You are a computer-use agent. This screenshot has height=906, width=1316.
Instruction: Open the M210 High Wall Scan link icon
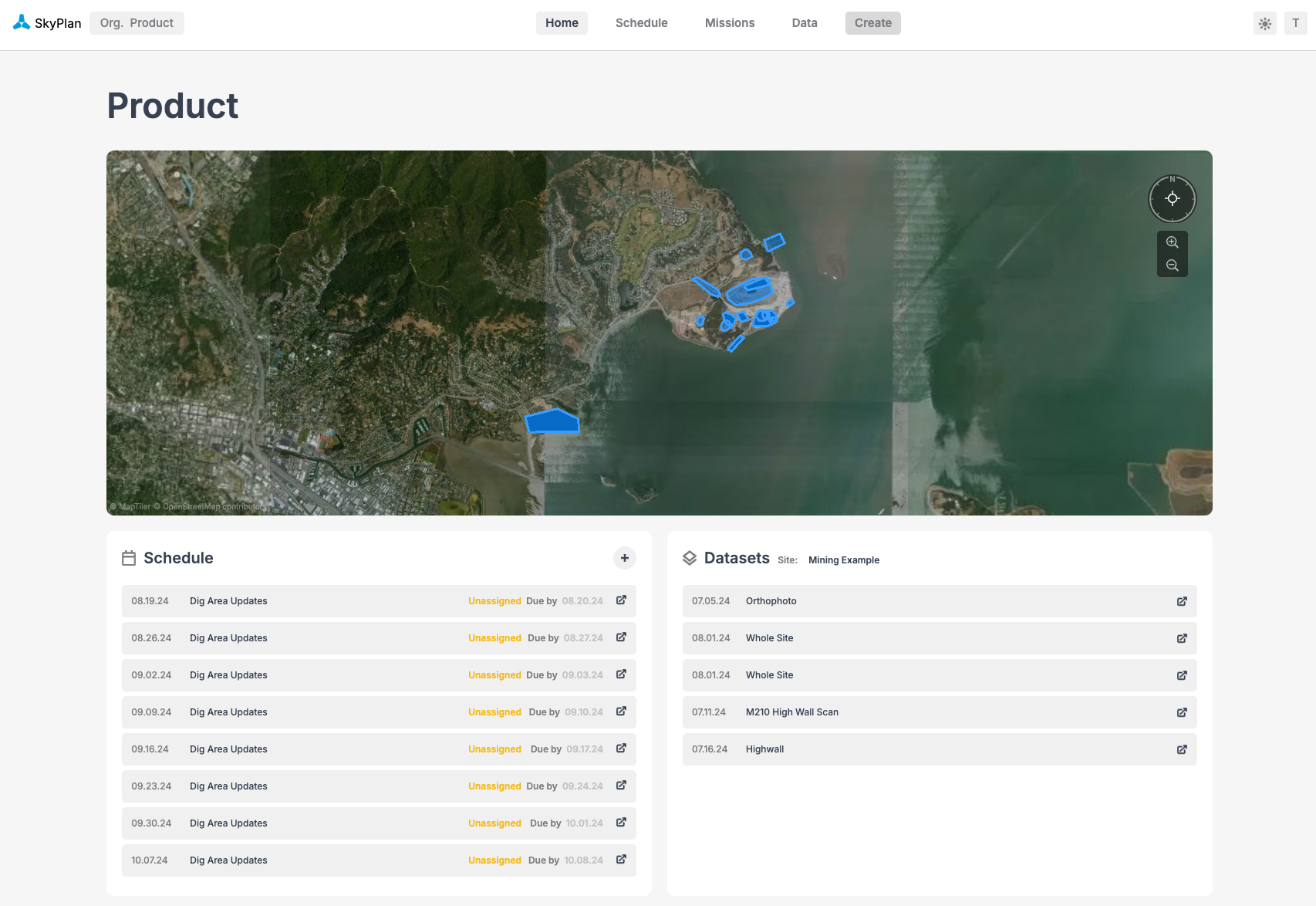1182,712
